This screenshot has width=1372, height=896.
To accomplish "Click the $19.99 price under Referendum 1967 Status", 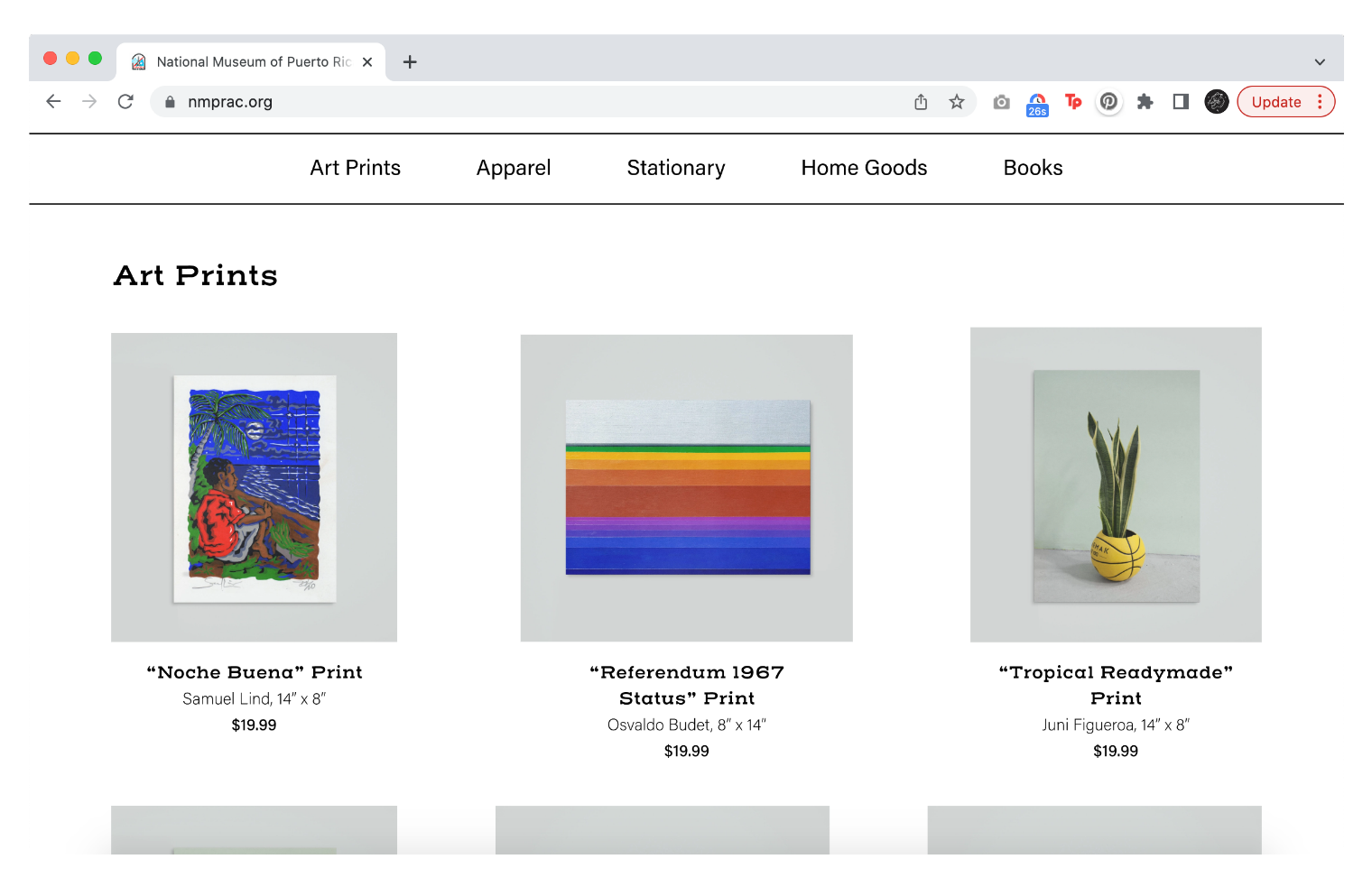I will click(x=686, y=751).
